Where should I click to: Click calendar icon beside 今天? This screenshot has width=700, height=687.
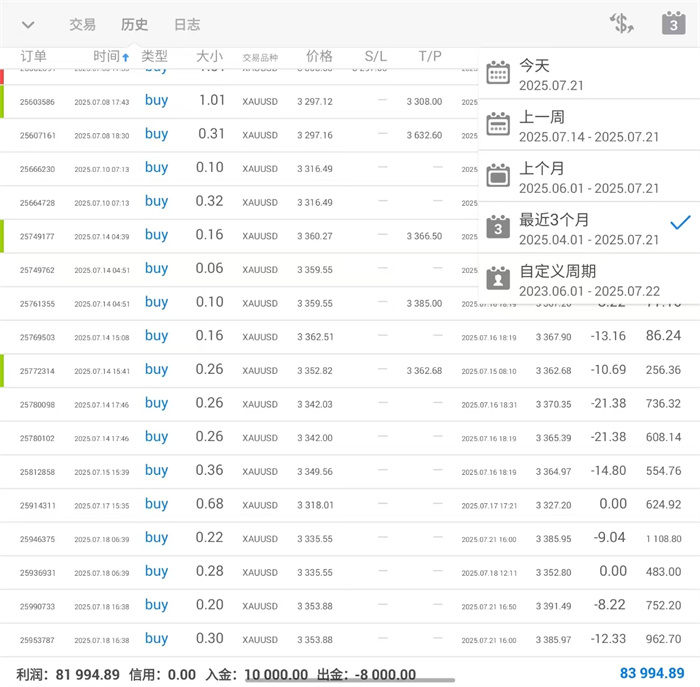pos(498,72)
